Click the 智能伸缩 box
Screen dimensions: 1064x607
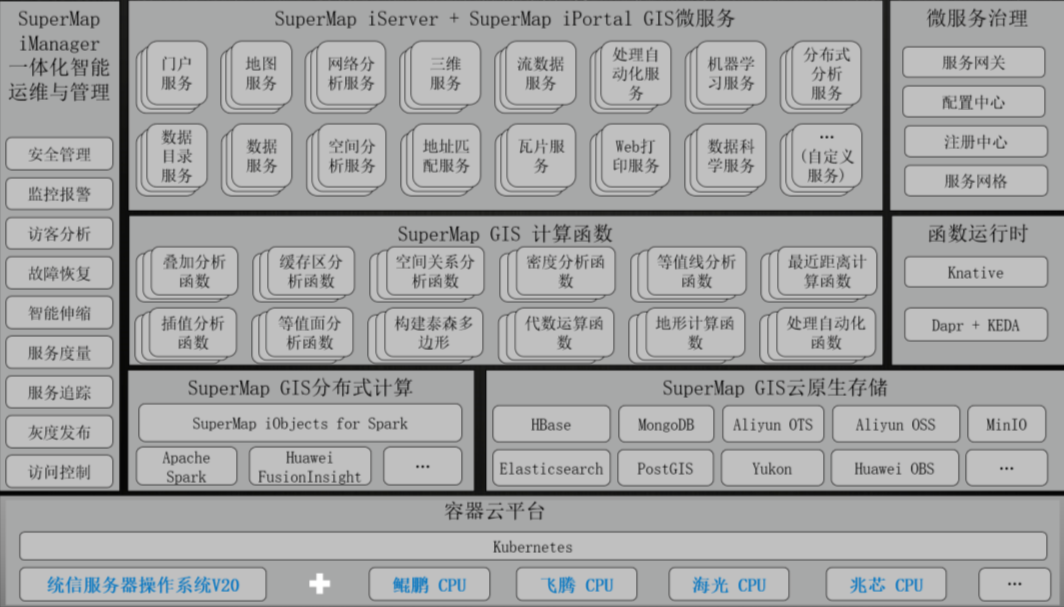tap(59, 313)
